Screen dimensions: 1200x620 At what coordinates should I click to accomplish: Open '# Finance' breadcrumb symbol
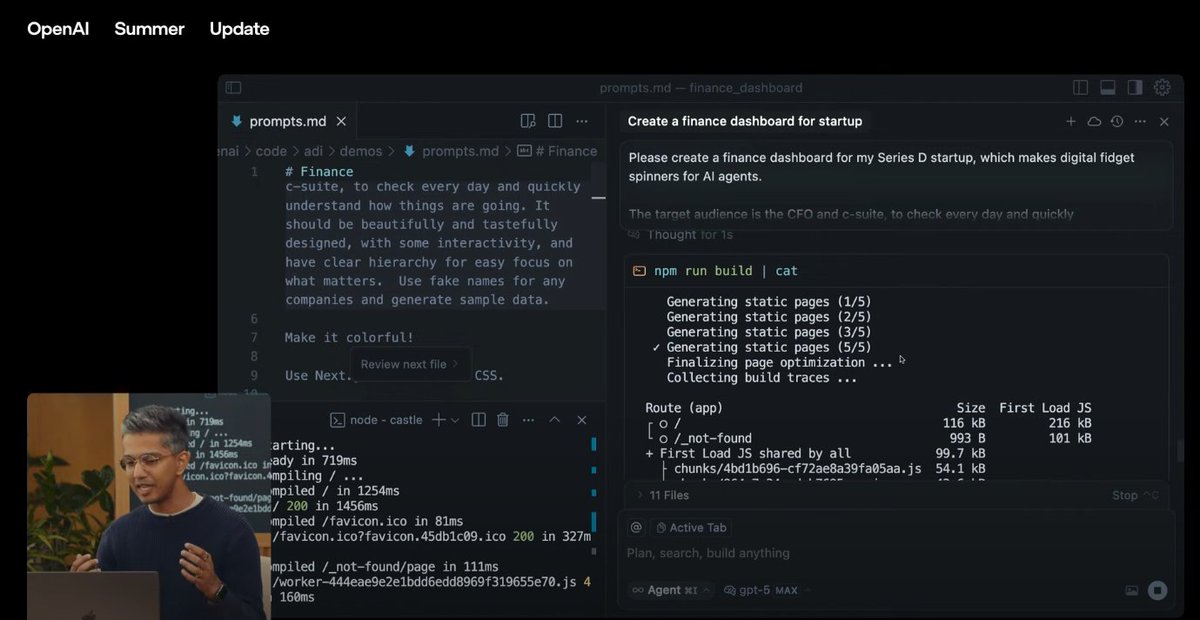point(558,151)
